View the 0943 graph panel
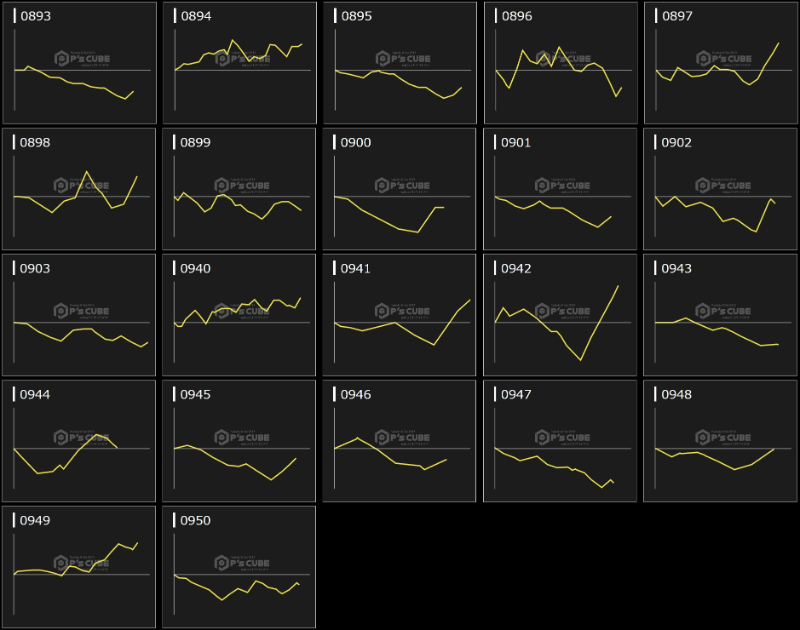The width and height of the screenshot is (800, 630). [720, 315]
